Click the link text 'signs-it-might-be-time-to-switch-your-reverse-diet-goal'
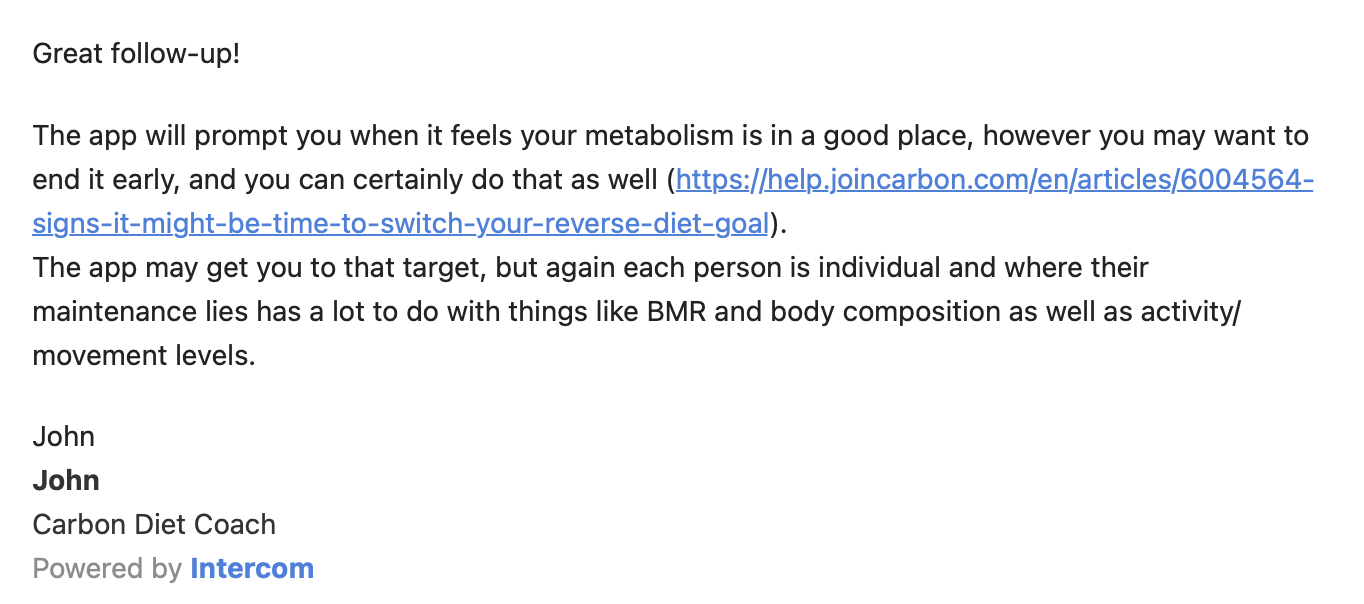Image resolution: width=1364 pixels, height=604 pixels. [400, 224]
